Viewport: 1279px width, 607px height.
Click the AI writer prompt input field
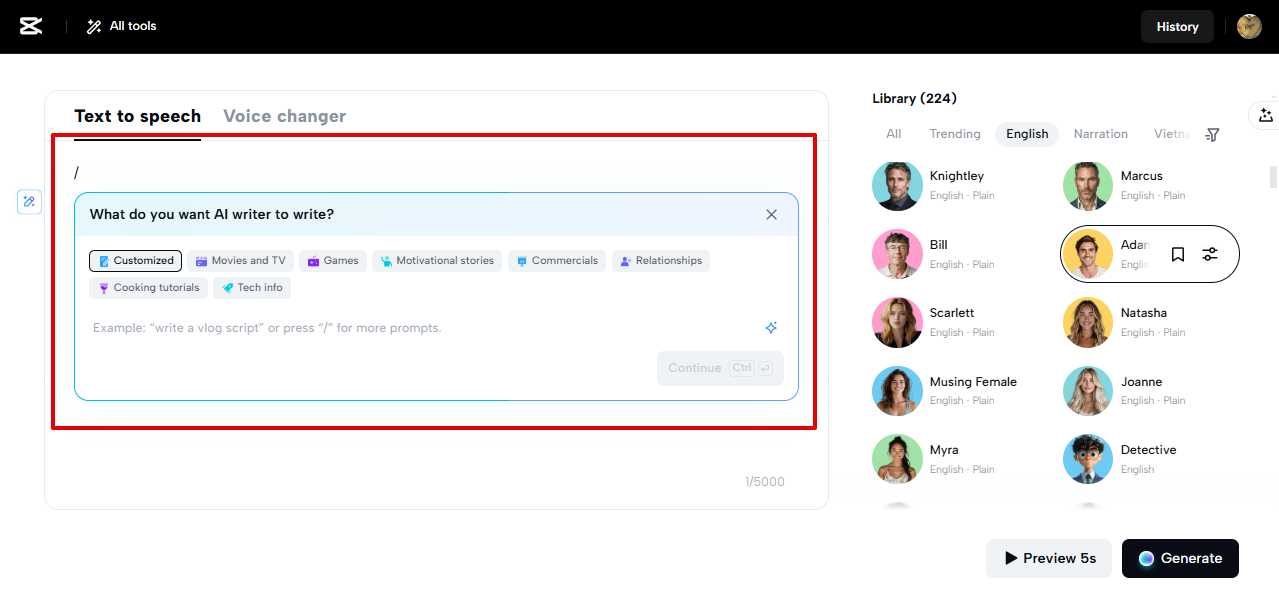(420, 328)
